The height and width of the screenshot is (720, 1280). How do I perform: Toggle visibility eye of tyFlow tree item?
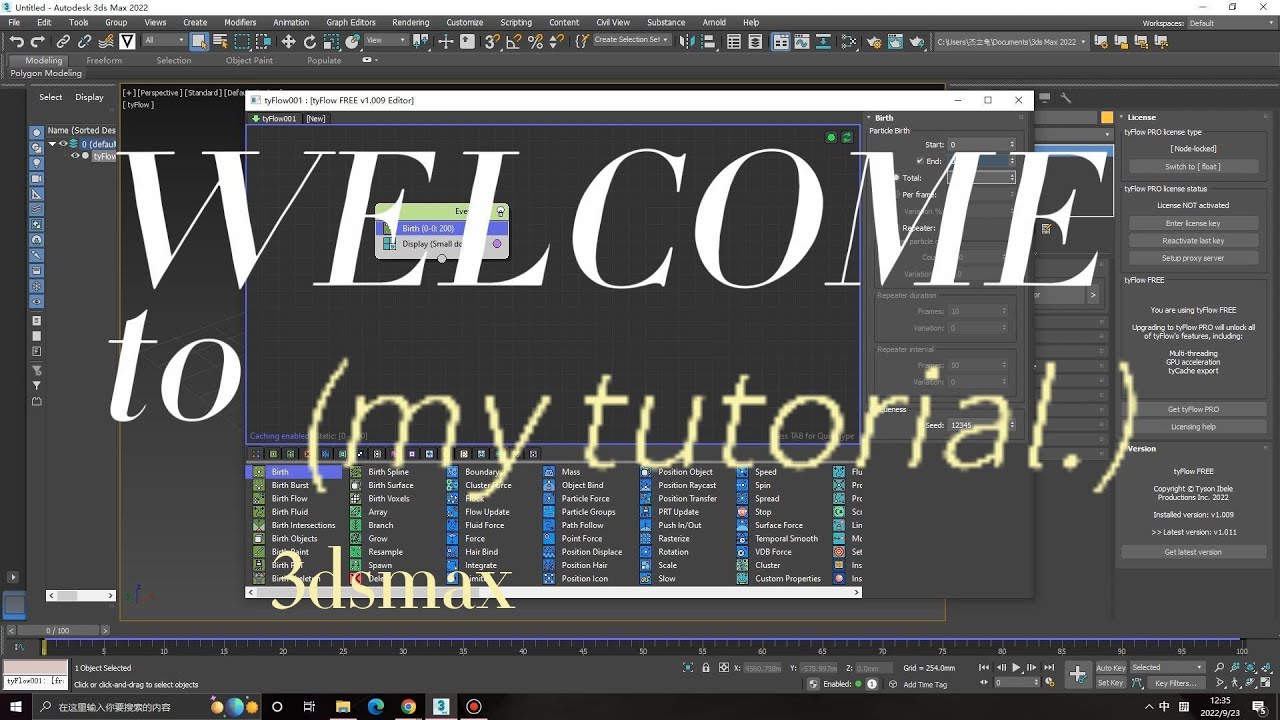coord(74,156)
